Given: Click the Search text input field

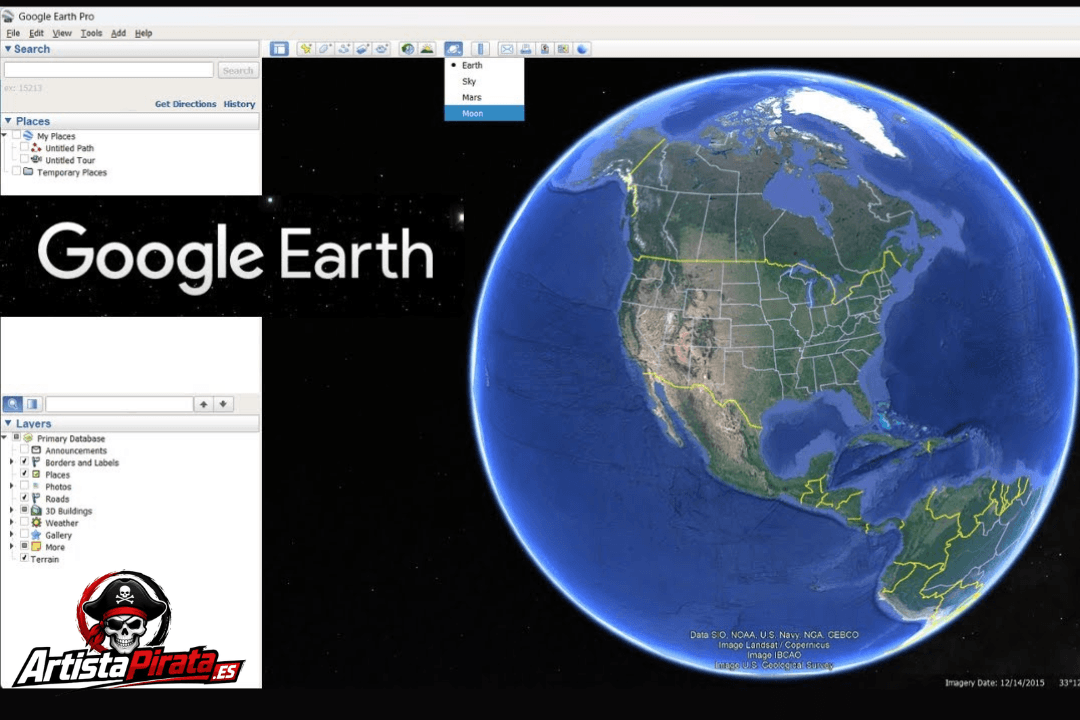Looking at the screenshot, I should pos(109,70).
